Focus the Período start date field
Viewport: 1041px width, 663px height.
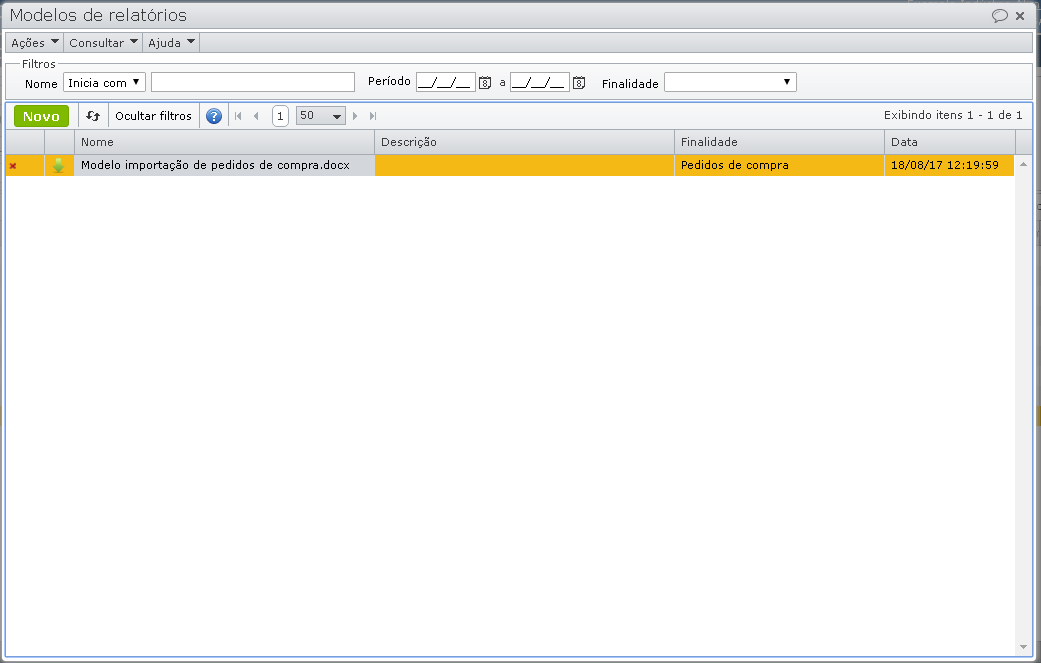pyautogui.click(x=445, y=82)
